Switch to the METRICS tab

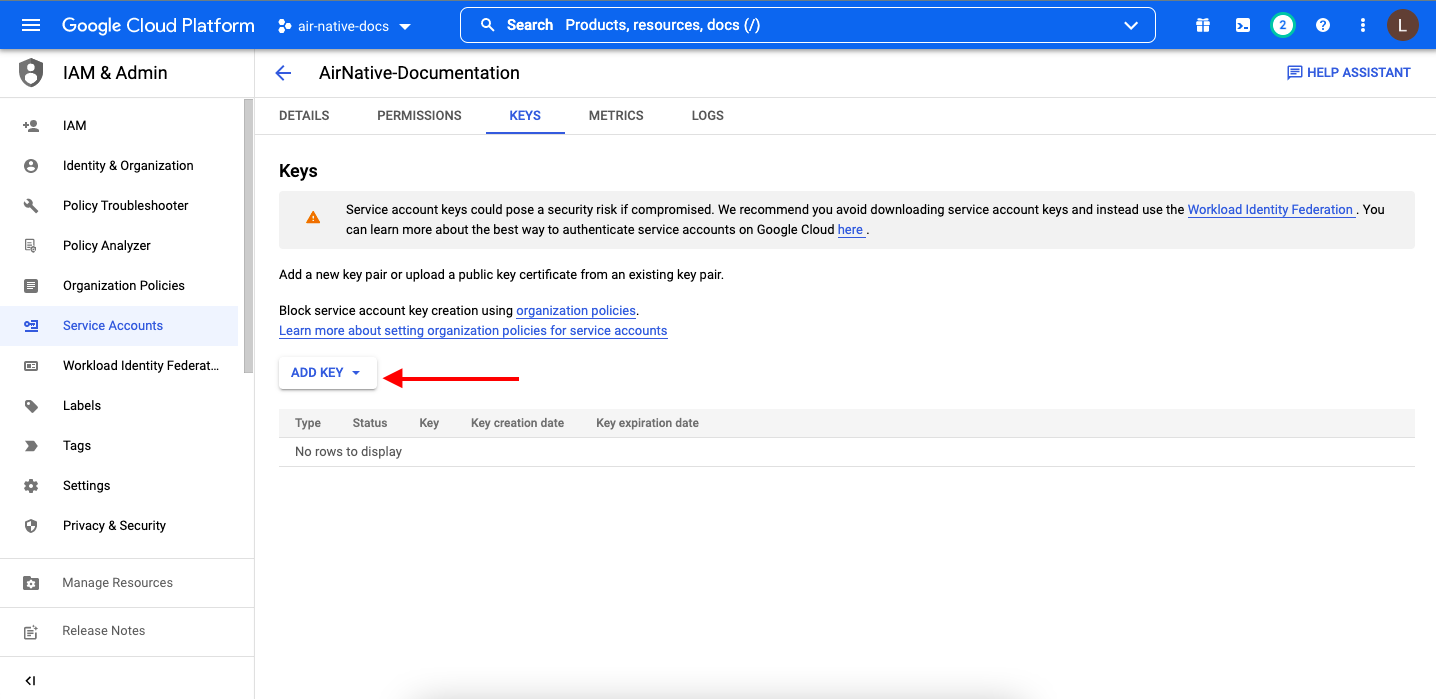[x=616, y=116]
